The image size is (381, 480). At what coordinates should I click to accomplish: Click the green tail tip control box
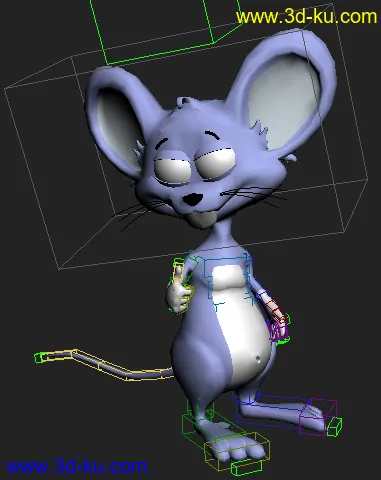(39, 357)
